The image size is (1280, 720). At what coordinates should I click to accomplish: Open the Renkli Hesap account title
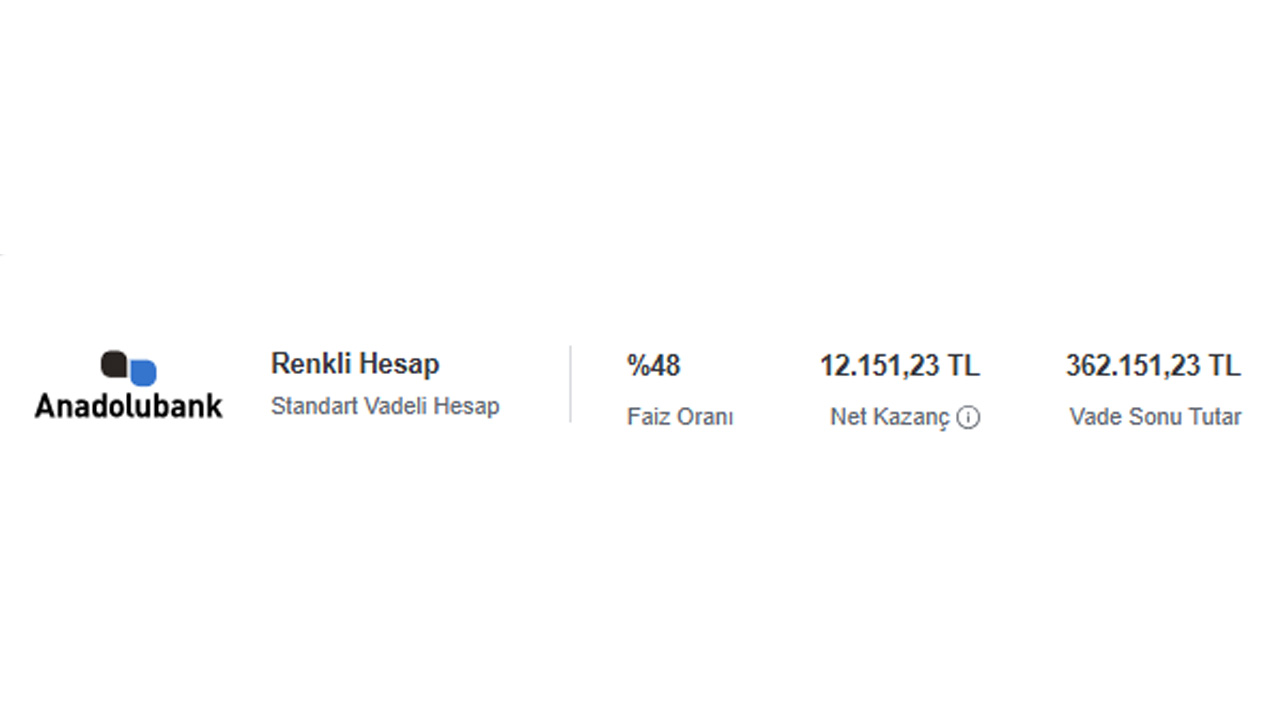pos(355,364)
